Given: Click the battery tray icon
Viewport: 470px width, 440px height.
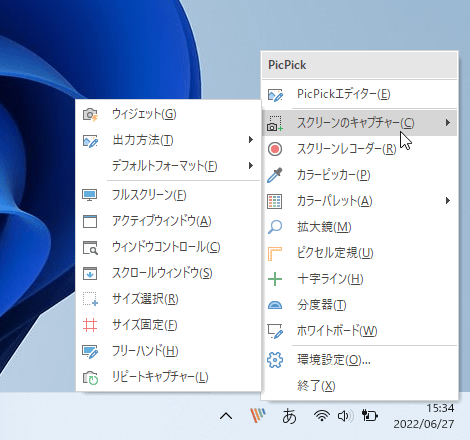Looking at the screenshot, I should coord(370,416).
